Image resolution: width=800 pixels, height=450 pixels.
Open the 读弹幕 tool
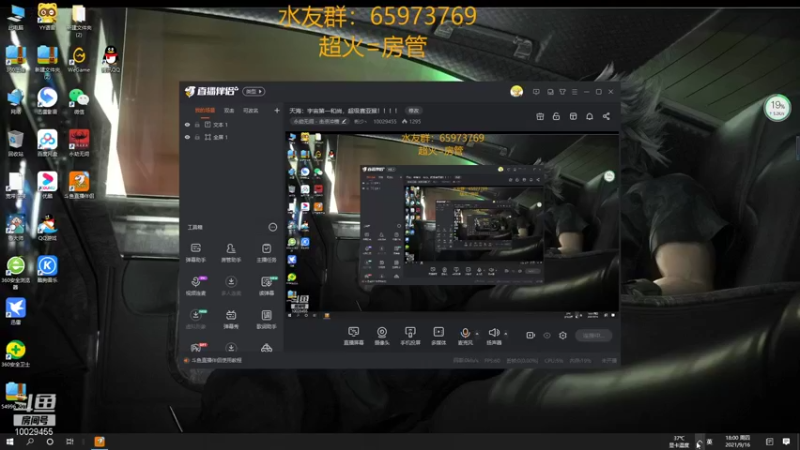(x=266, y=286)
